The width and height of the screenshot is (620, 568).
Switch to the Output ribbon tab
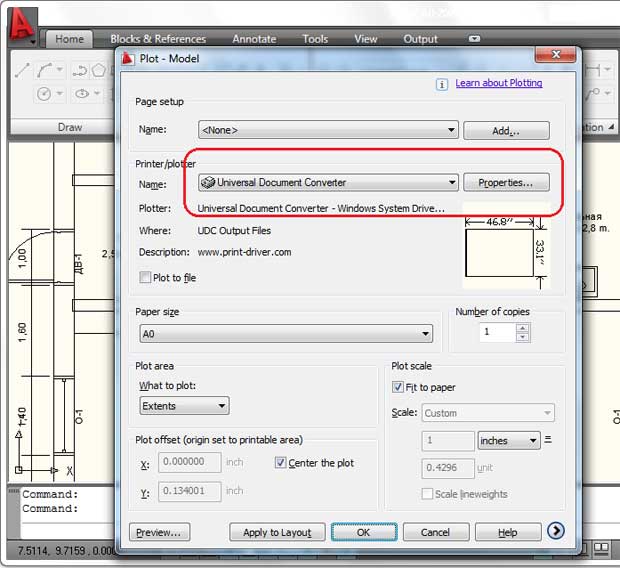point(420,39)
